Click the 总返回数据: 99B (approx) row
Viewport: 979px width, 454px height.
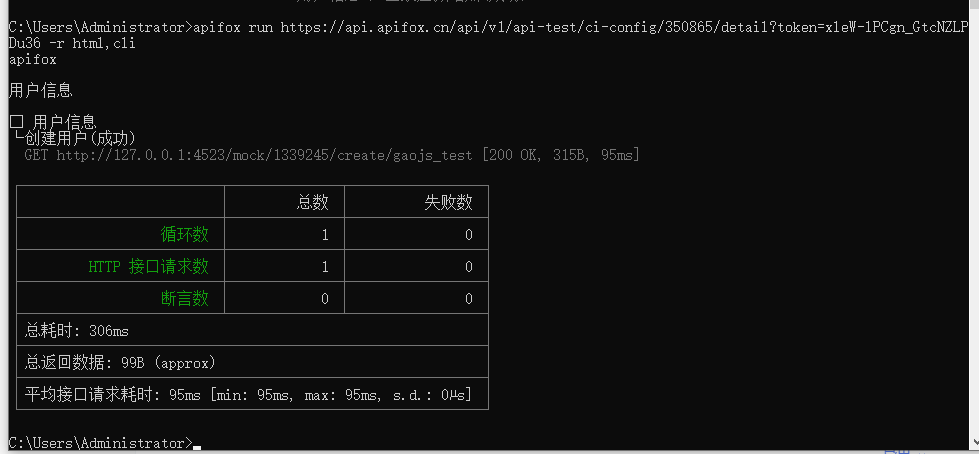252,362
